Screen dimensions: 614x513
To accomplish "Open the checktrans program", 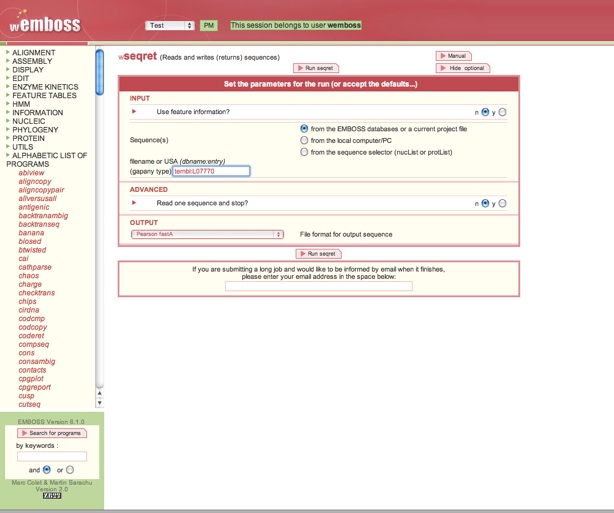I will pos(36,293).
